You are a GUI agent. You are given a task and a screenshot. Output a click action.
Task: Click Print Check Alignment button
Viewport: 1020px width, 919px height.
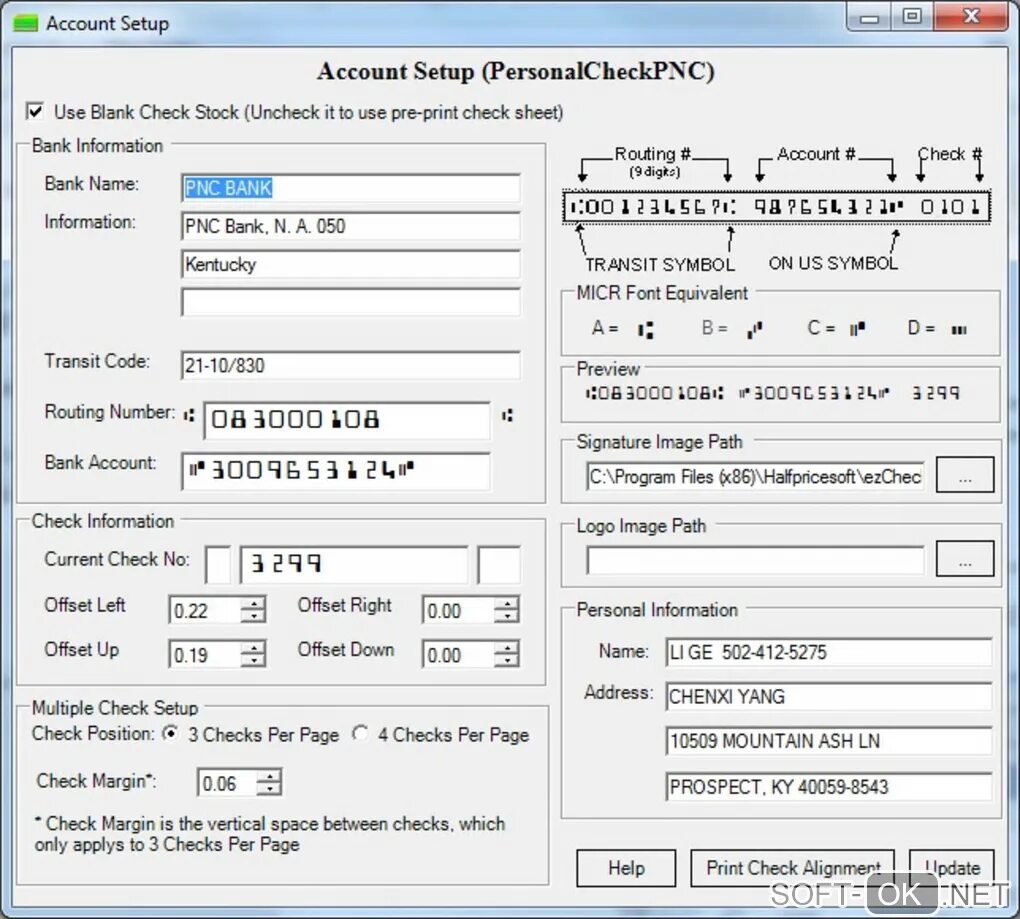(792, 868)
